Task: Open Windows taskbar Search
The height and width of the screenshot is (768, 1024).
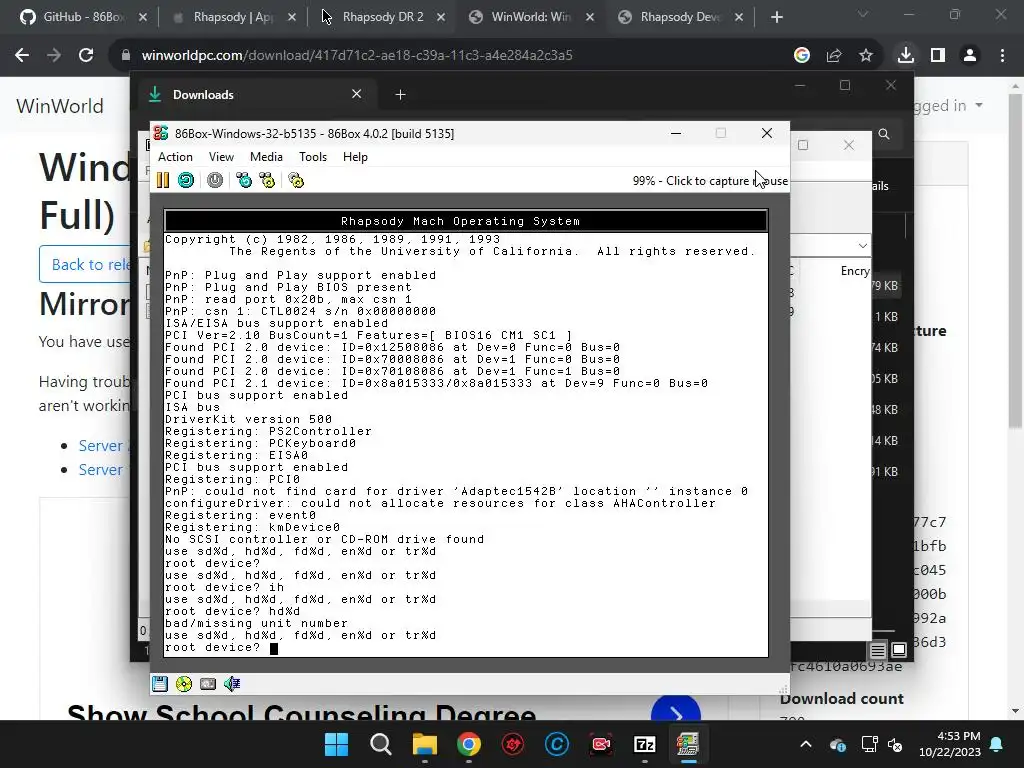Action: click(381, 744)
